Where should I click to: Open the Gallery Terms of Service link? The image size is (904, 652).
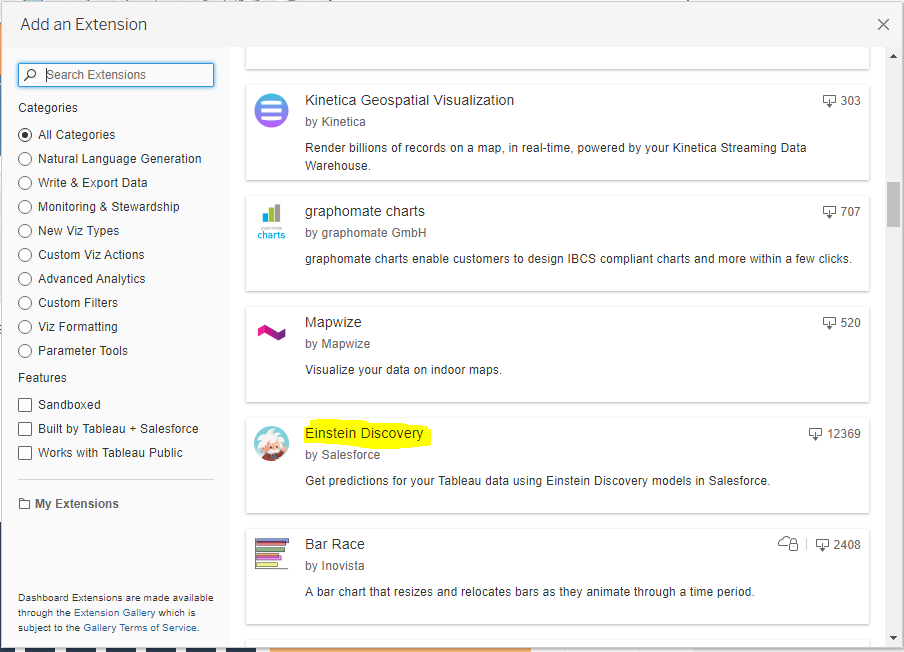pos(140,628)
